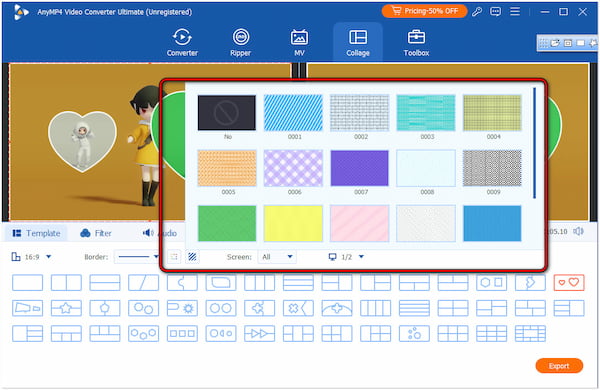The height and width of the screenshot is (390, 600).
Task: Select pattern 0006 purple checkered
Action: coord(293,168)
